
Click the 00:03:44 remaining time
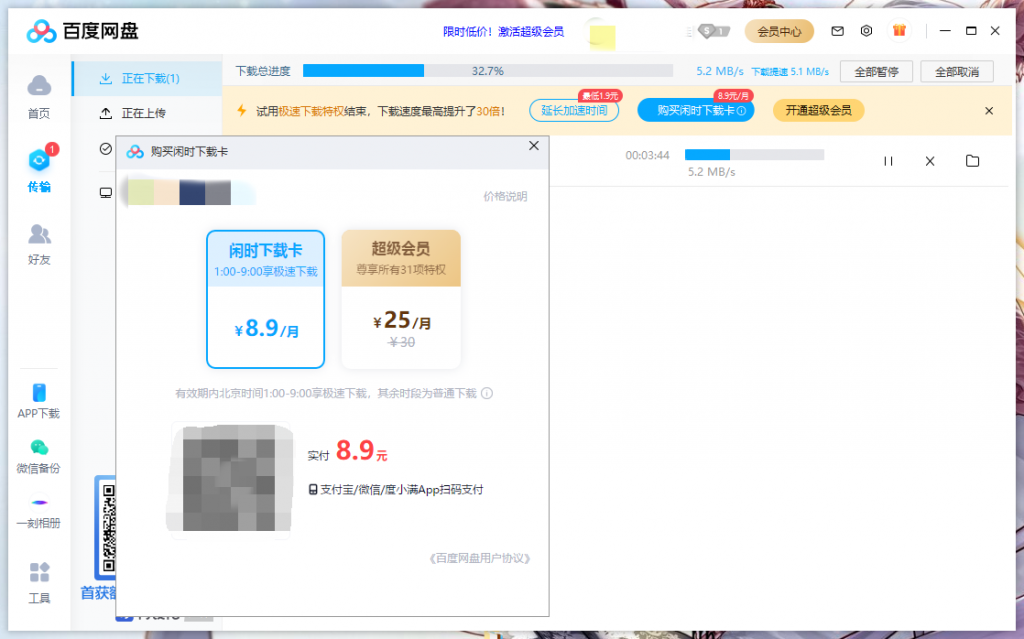coord(647,156)
